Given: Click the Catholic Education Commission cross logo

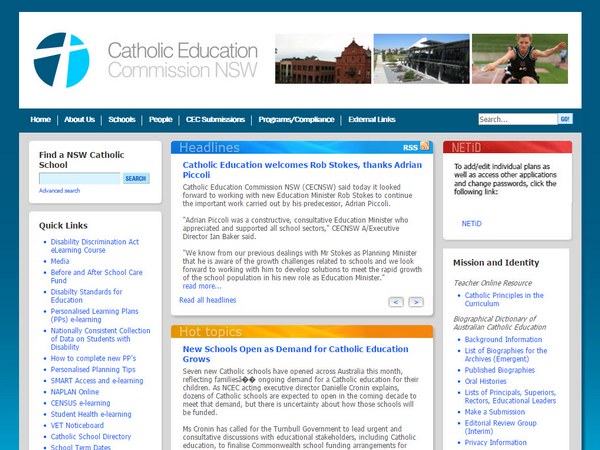Looking at the screenshot, I should click(62, 60).
